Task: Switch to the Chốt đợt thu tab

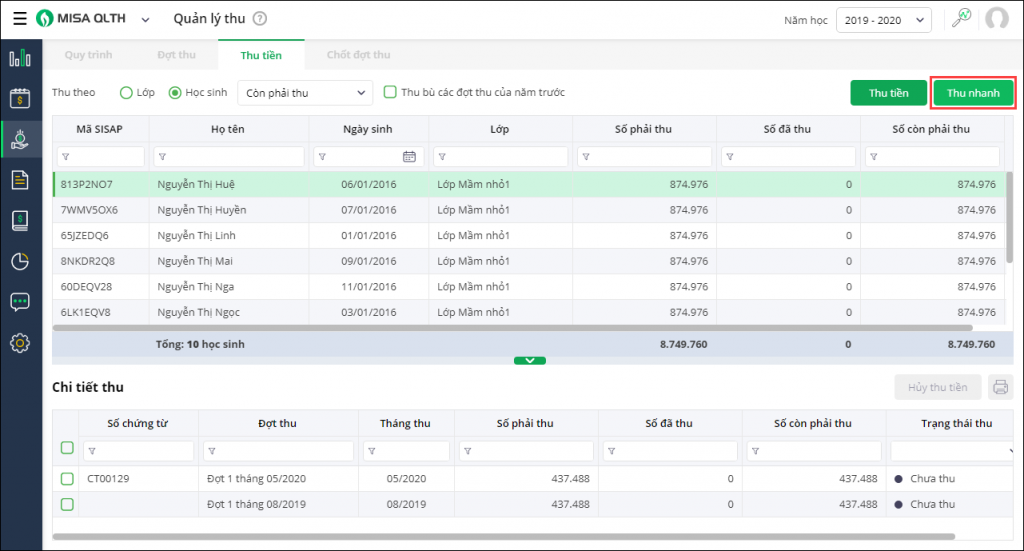Action: (358, 55)
